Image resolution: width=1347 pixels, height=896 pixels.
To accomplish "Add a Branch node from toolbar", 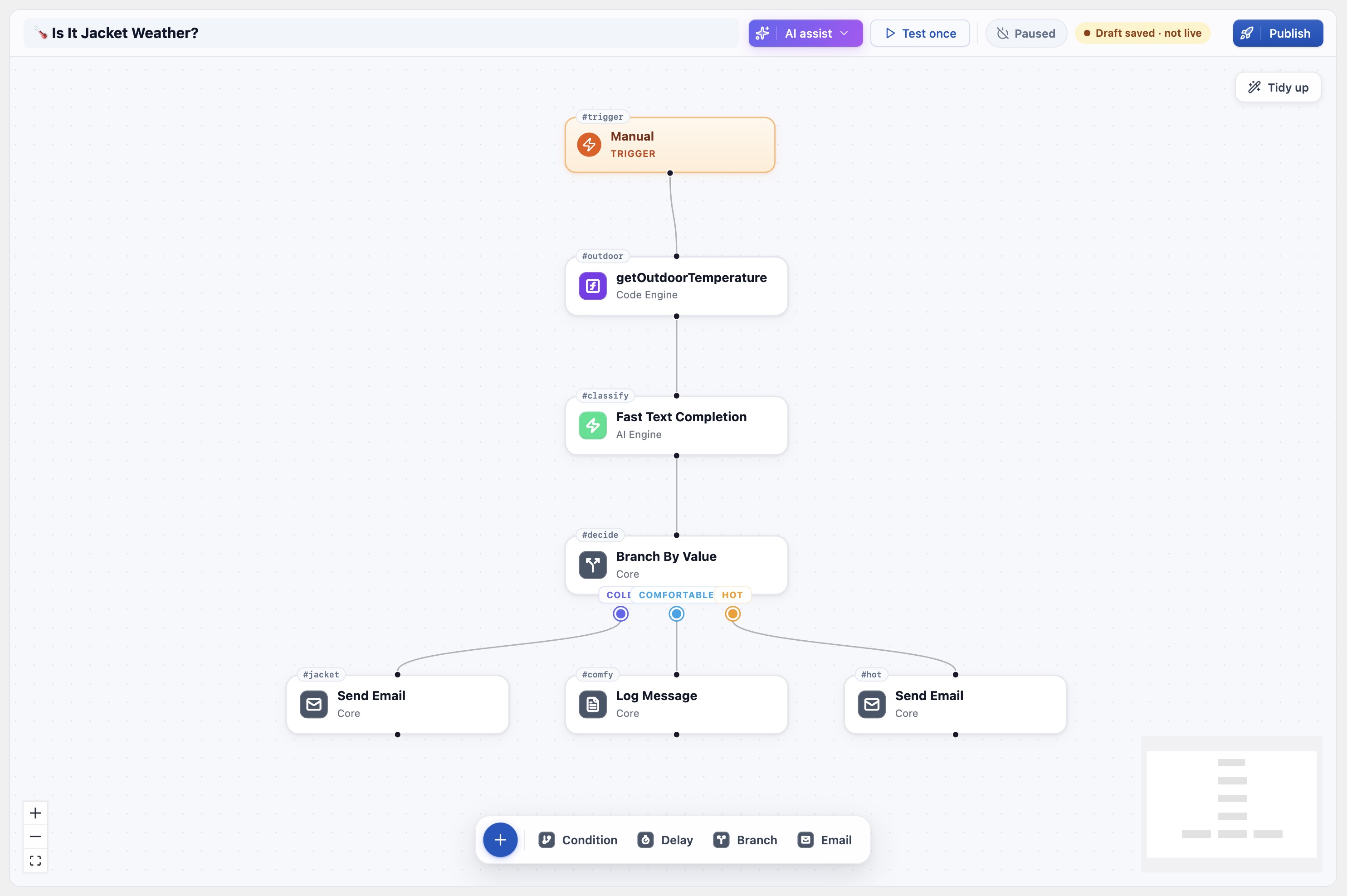I will pos(745,839).
